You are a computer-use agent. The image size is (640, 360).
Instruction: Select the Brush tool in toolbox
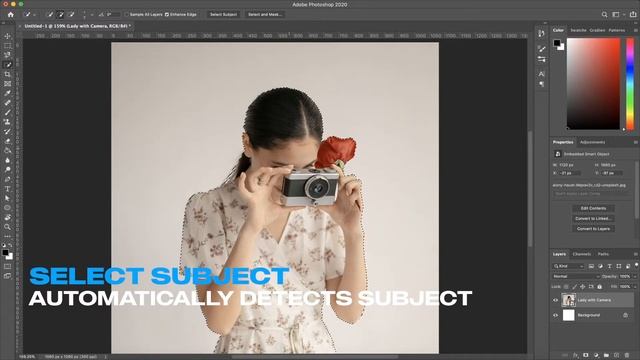[7, 112]
